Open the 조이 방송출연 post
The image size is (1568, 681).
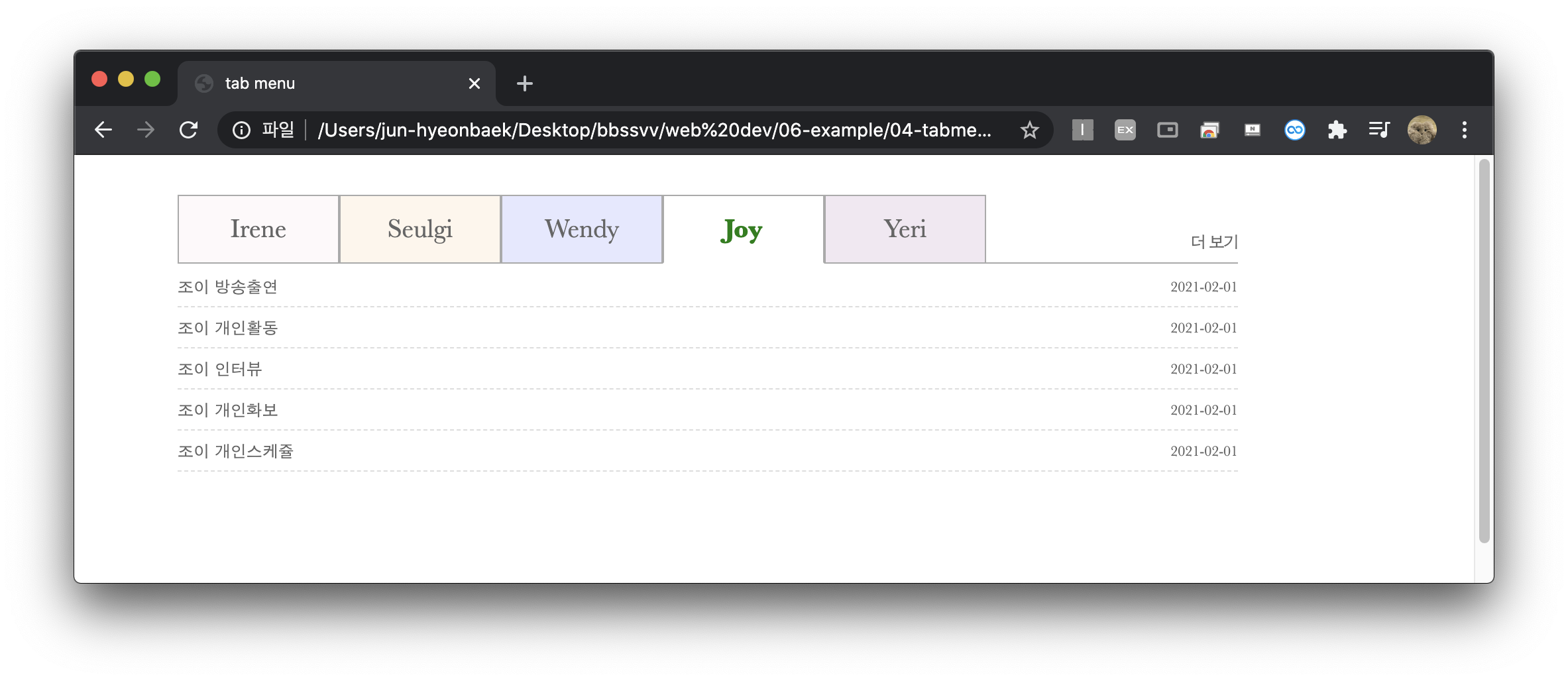(227, 287)
